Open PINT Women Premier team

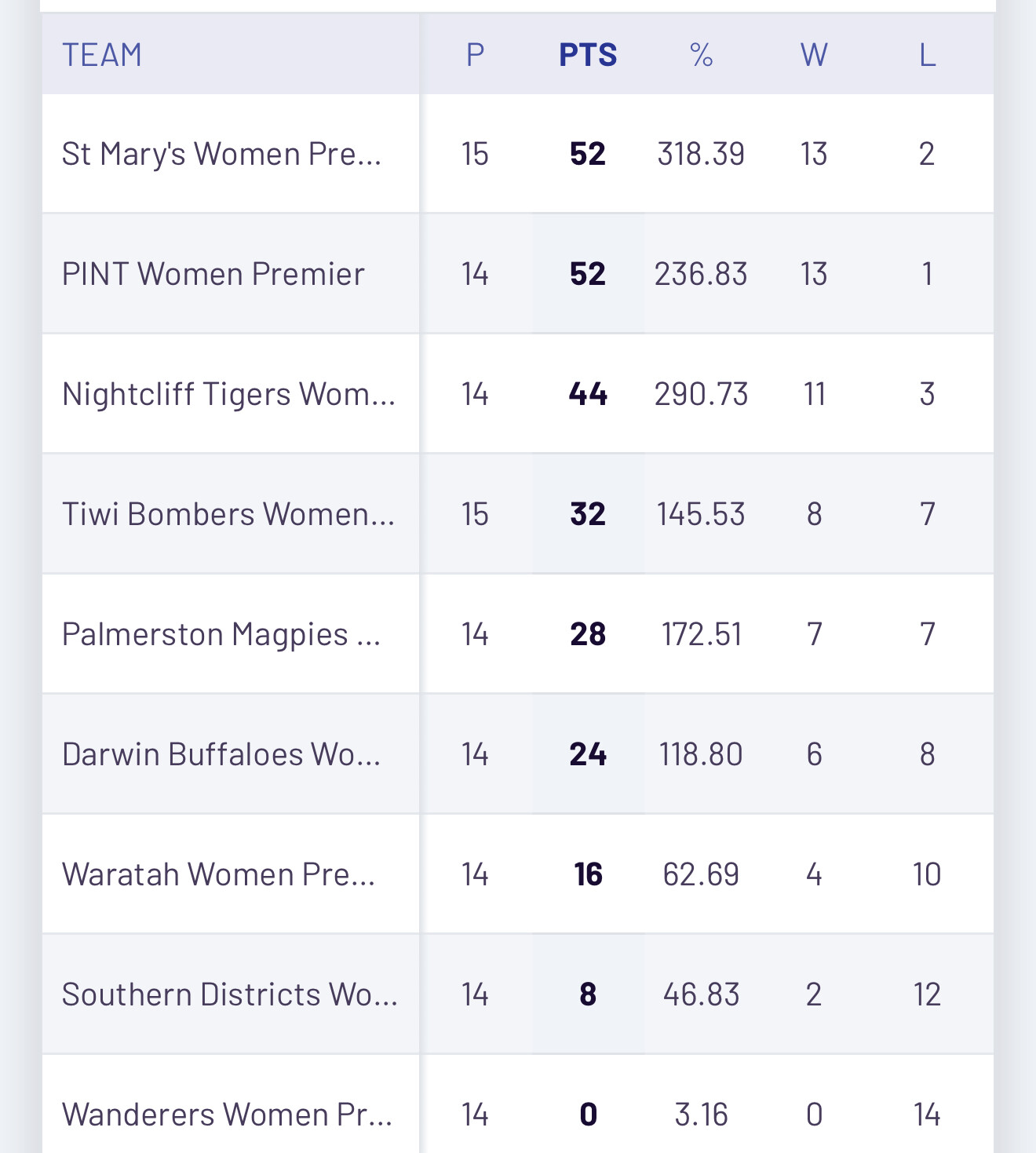[213, 274]
